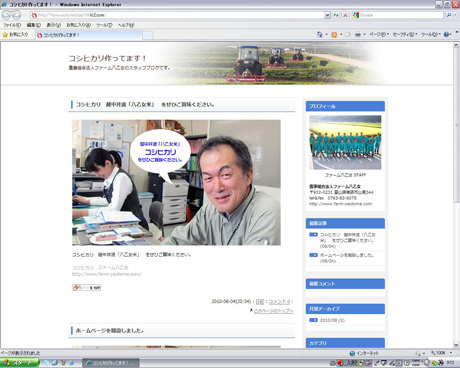
Task: Click the お気に入り star favorites button
Action: [x=15, y=35]
